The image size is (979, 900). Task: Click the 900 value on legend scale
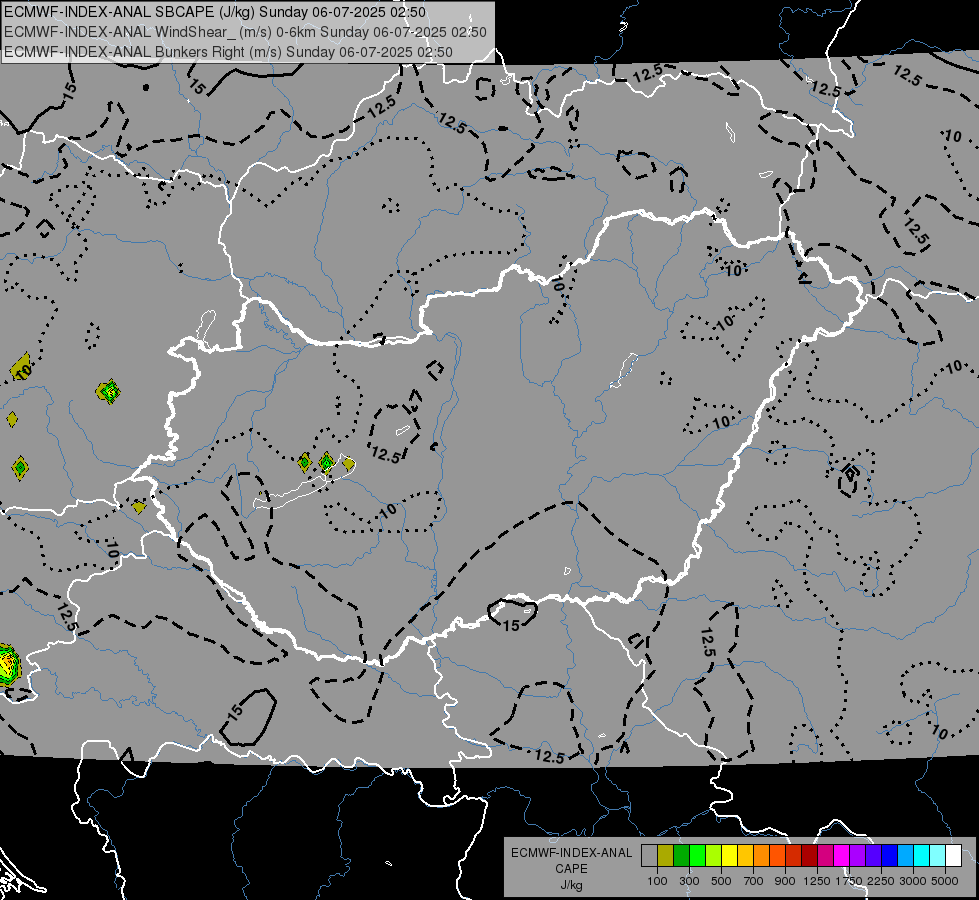tap(785, 881)
